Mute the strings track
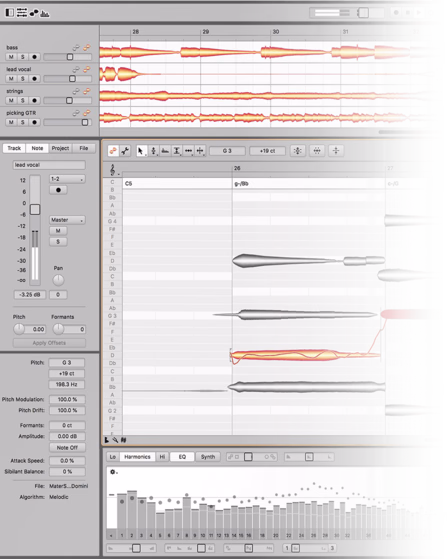Screen dimensions: 447x559 pyautogui.click(x=11, y=101)
